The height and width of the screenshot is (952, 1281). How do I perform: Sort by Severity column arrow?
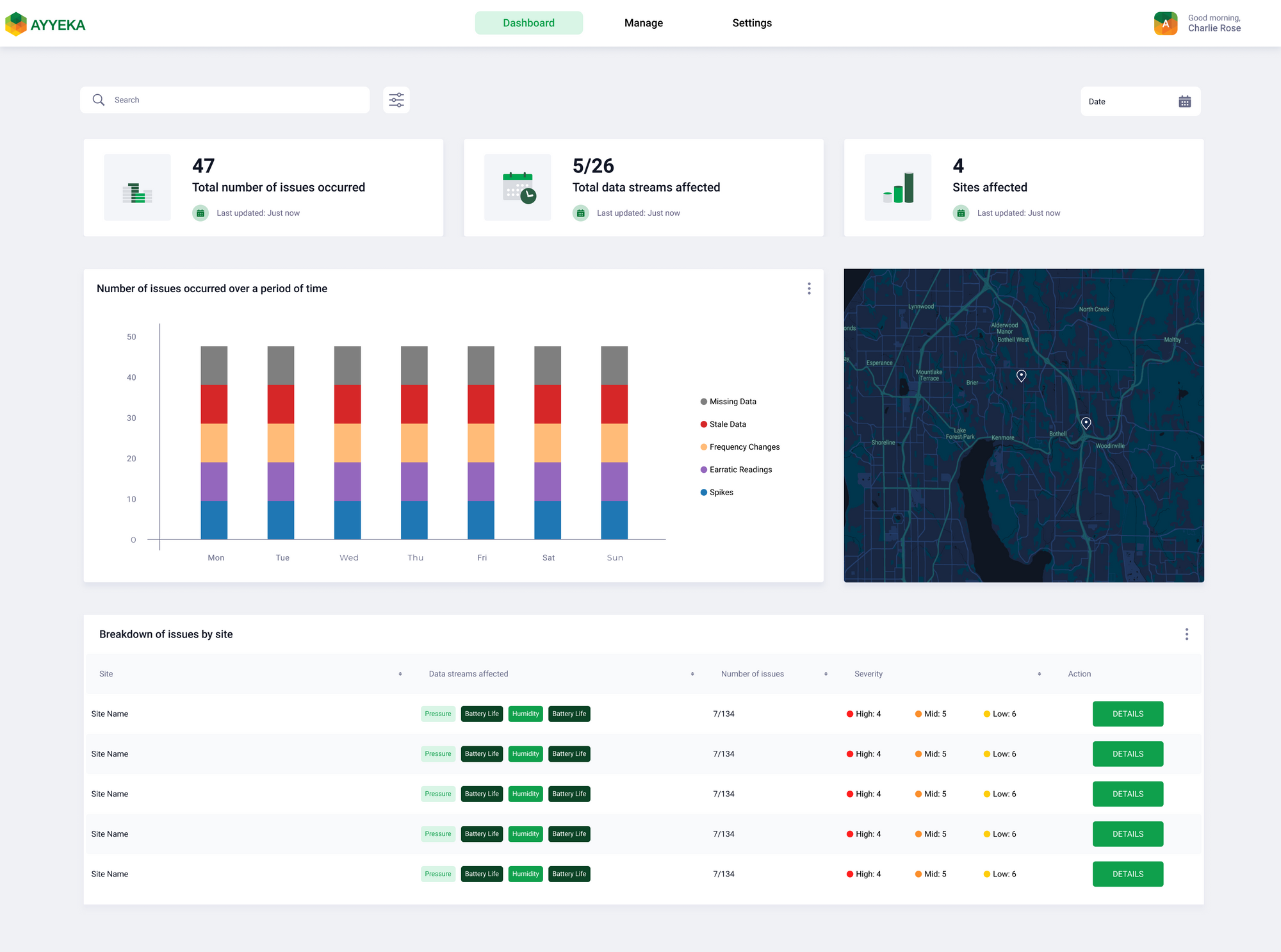(1039, 674)
